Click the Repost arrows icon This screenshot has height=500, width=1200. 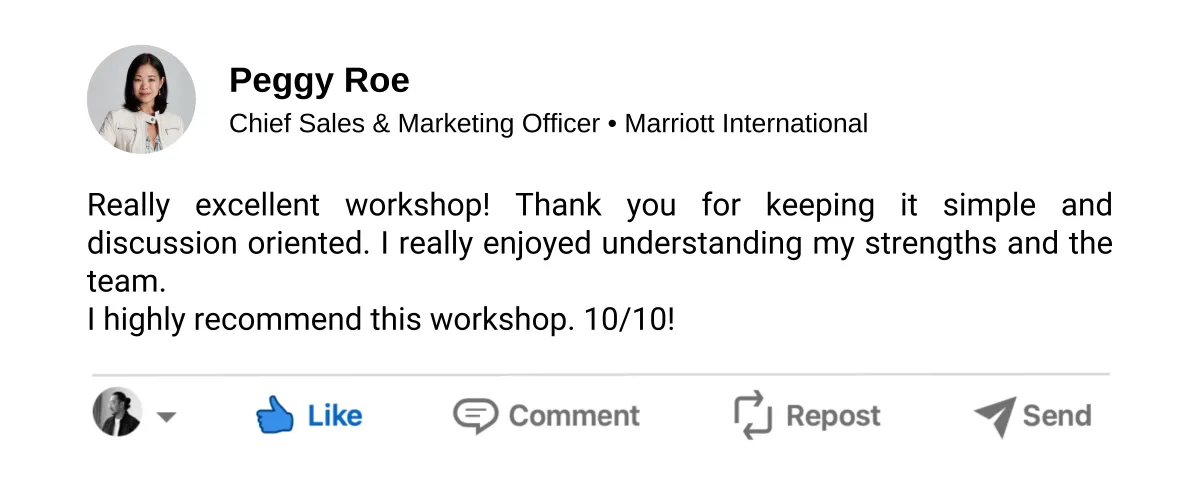[x=752, y=415]
